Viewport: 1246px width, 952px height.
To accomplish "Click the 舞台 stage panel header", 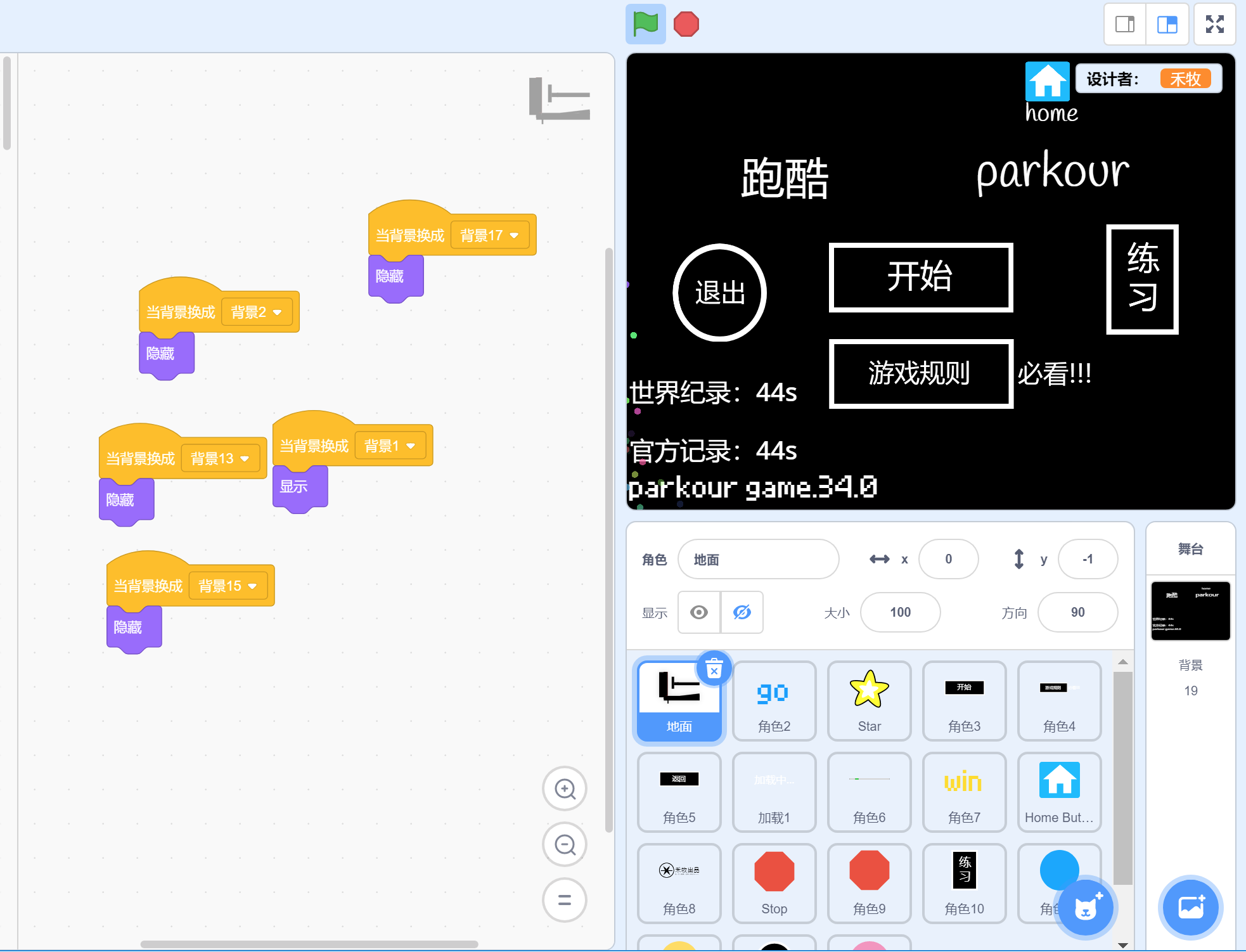I will (1190, 549).
